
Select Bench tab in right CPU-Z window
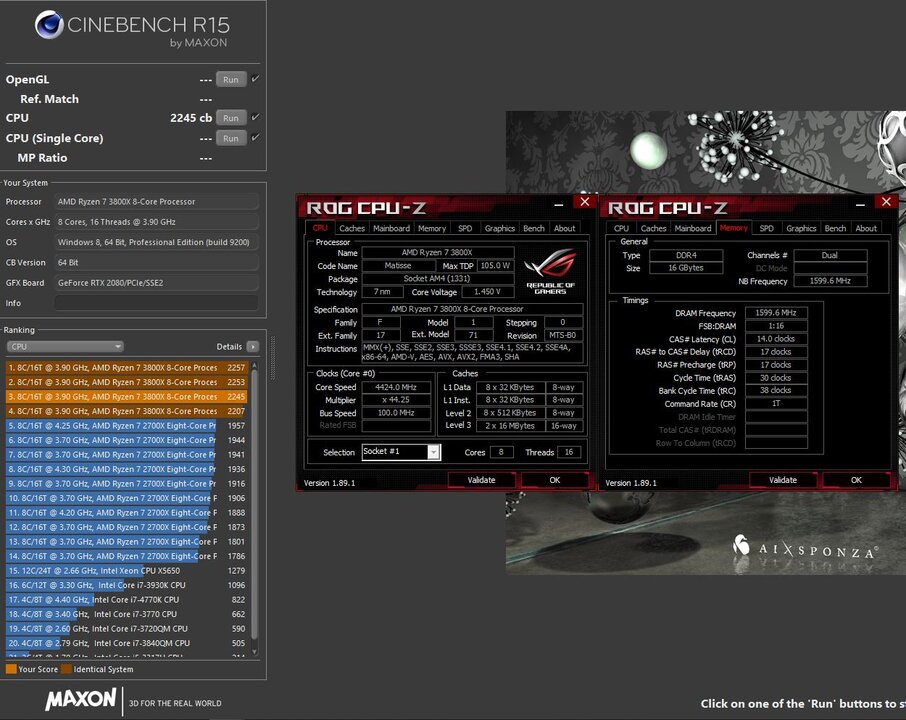pyautogui.click(x=836, y=228)
